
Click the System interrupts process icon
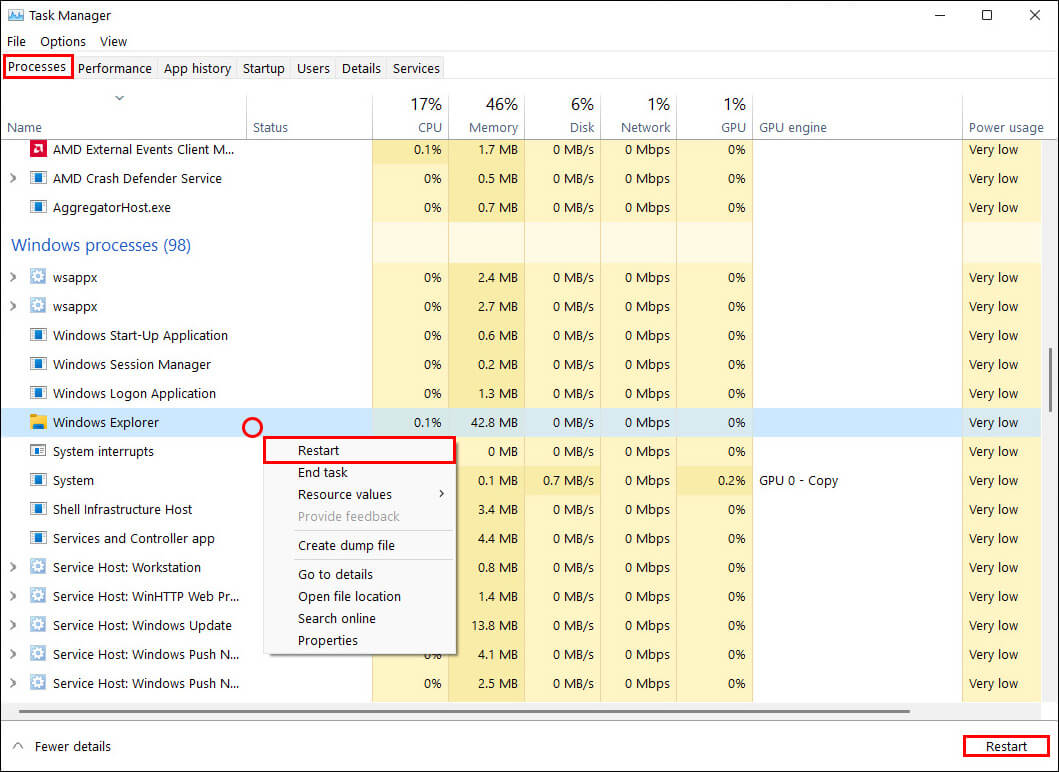(x=38, y=451)
